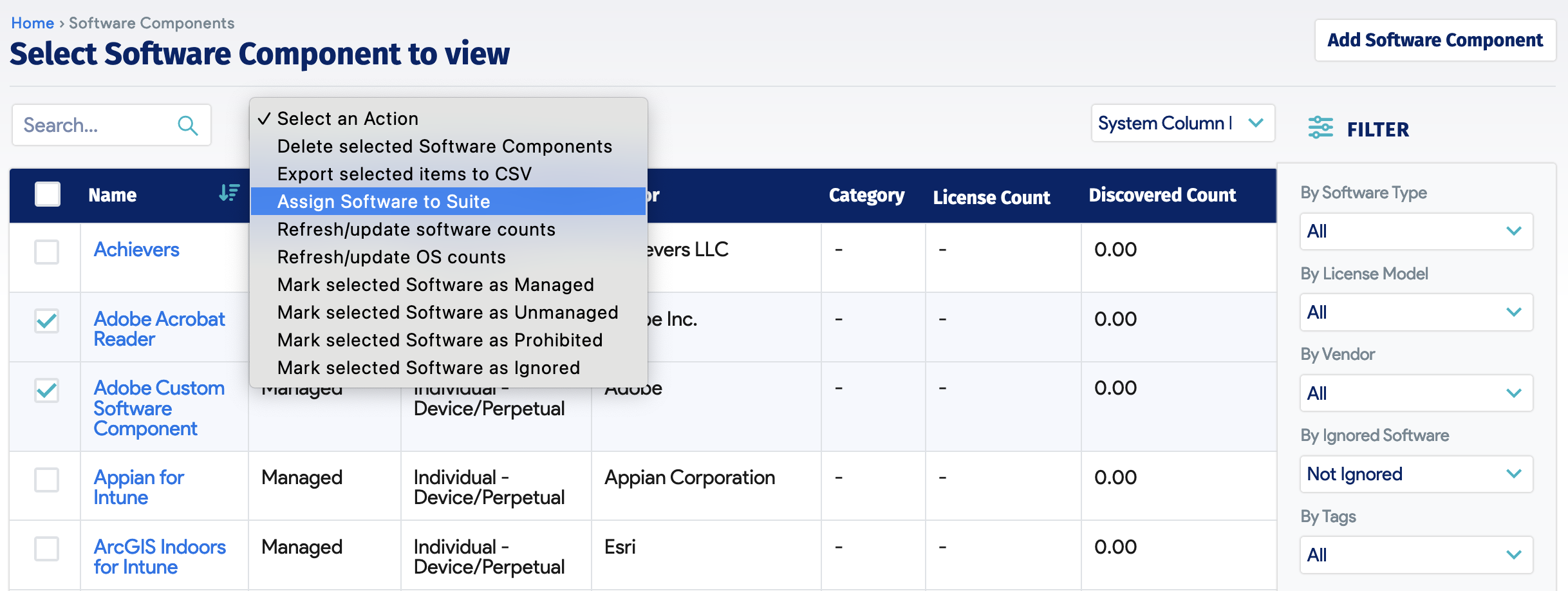Screen dimensions: 1568x591
Task: Change the Not Ignored dropdown
Action: [x=1415, y=474]
